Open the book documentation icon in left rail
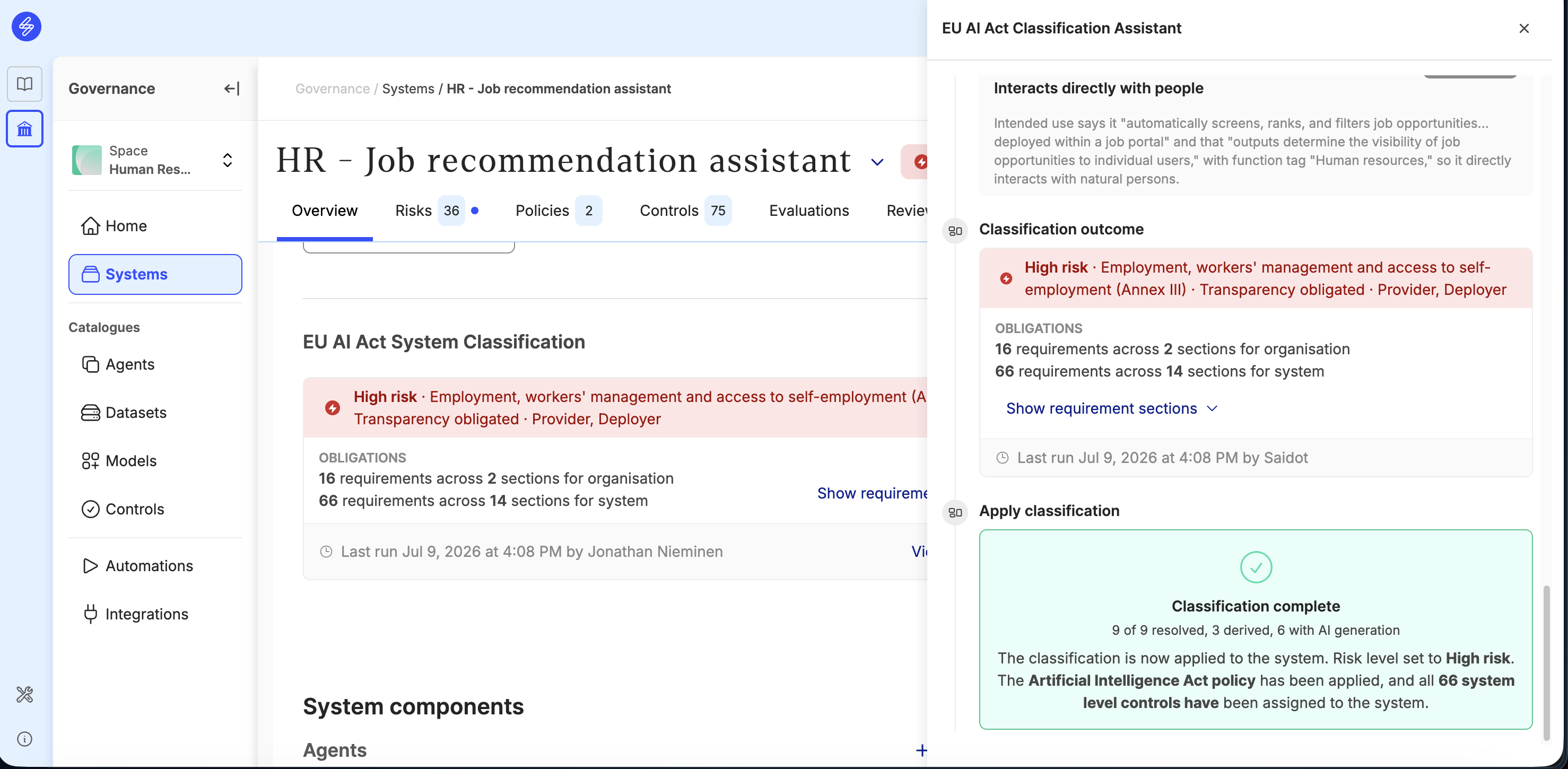Viewport: 1568px width, 769px height. tap(24, 84)
